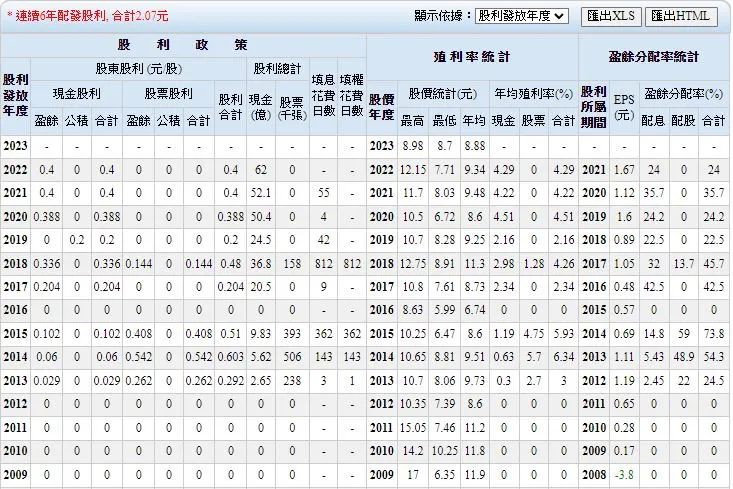The image size is (733, 489).
Task: Click dividend total 0.603 in 2014 row
Action: (x=231, y=357)
